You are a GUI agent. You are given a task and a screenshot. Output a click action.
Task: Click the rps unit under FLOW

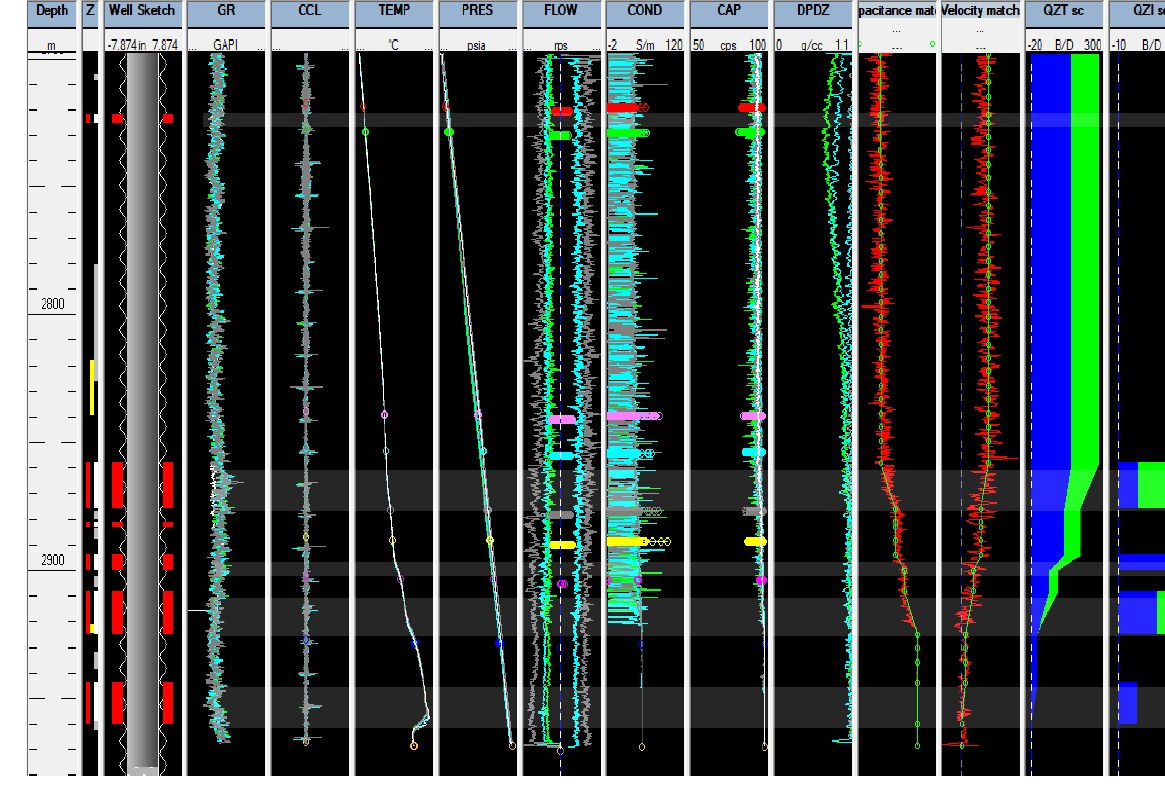[561, 45]
